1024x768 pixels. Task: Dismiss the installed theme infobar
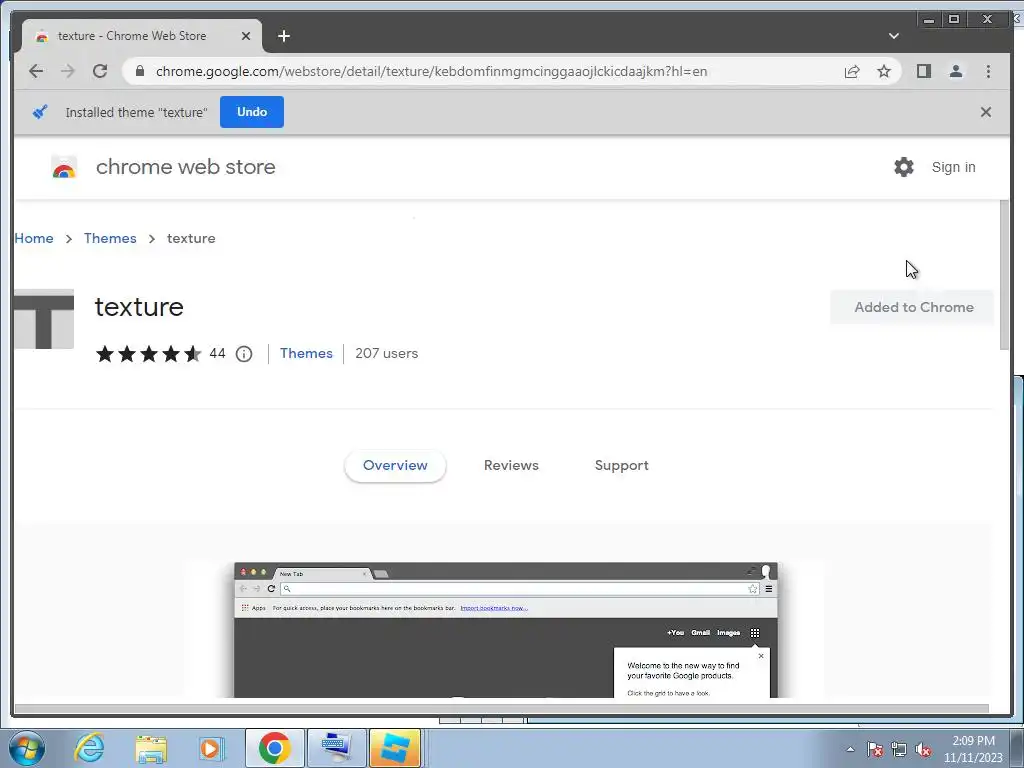click(x=985, y=112)
